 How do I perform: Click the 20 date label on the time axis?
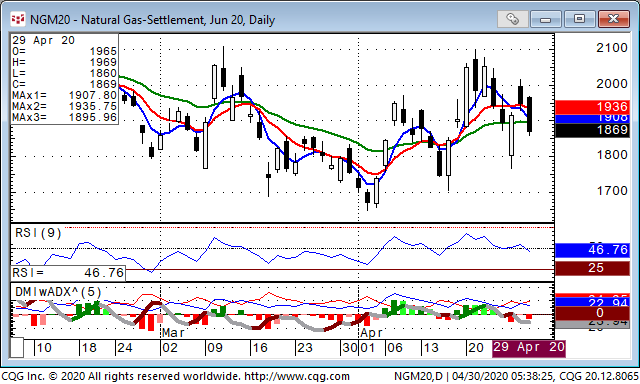pos(476,348)
